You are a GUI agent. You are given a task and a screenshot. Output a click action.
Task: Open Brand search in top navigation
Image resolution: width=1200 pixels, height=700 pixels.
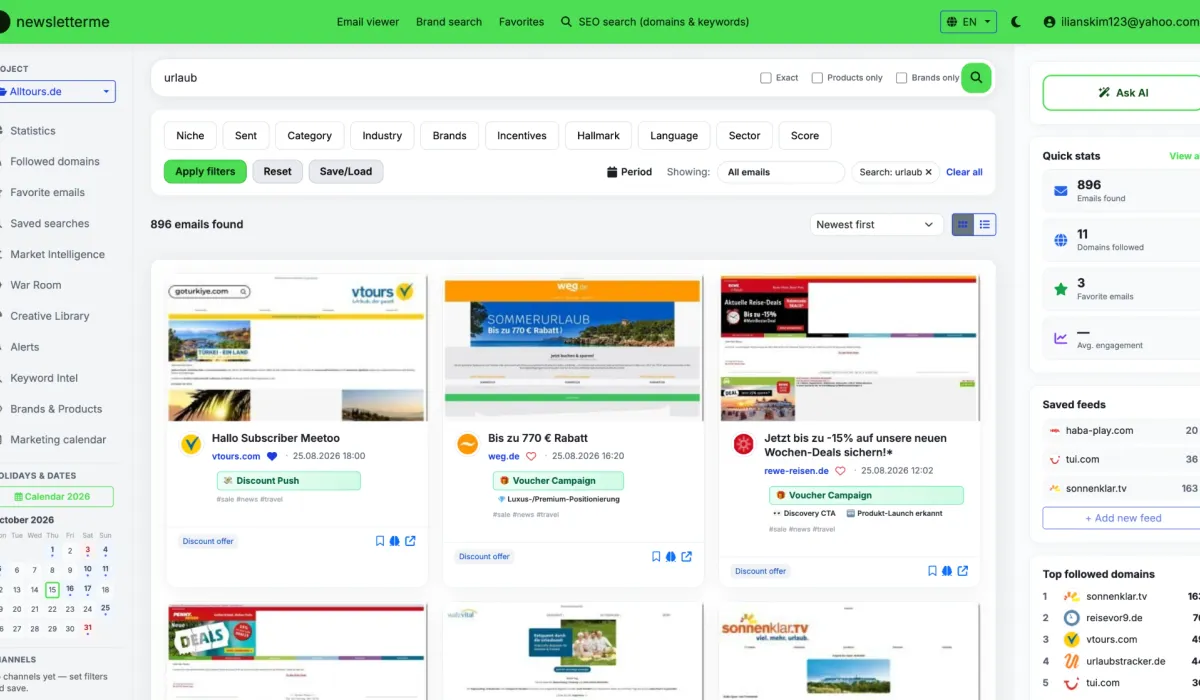tap(449, 22)
